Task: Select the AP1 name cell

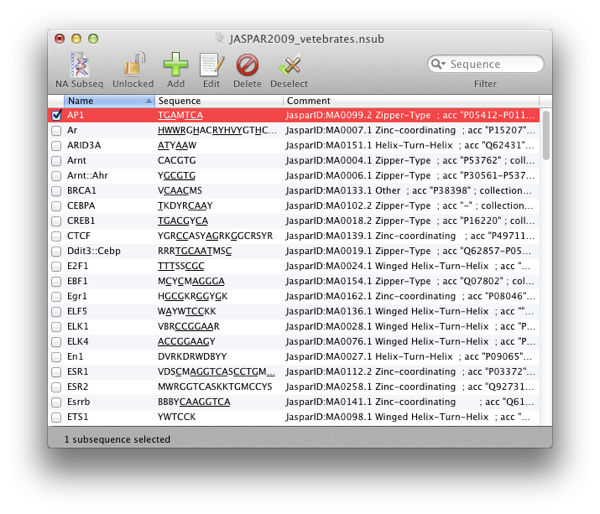Action: [75, 115]
